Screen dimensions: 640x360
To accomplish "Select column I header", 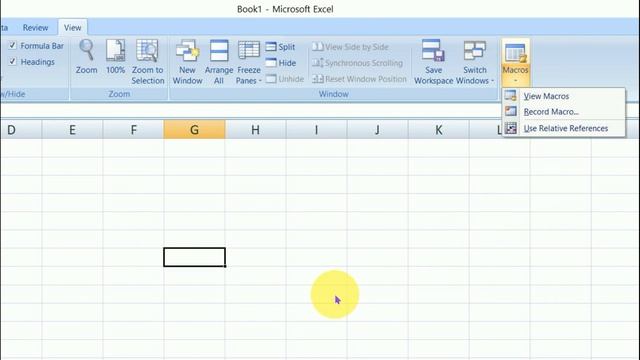I will [x=316, y=130].
